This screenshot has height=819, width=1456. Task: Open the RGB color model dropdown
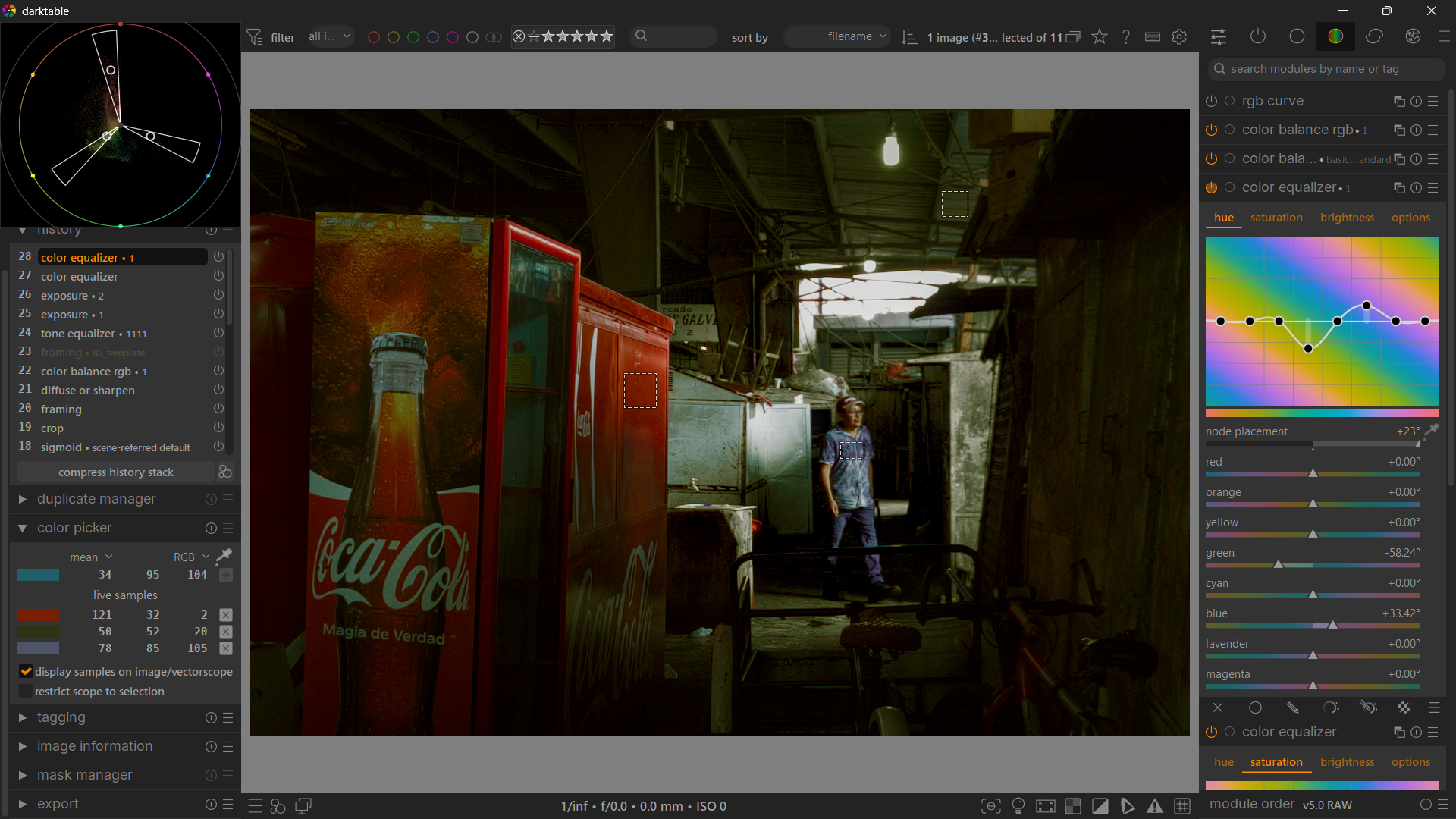click(x=191, y=557)
